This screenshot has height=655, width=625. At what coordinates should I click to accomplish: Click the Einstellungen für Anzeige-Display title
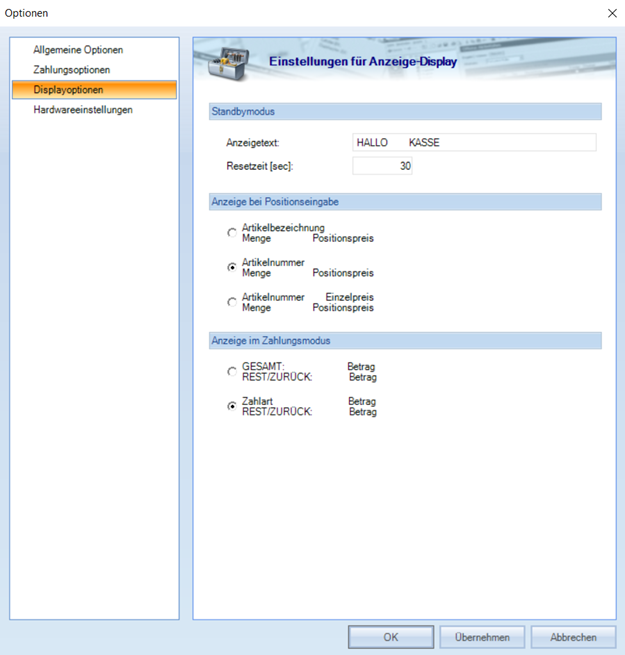click(x=363, y=61)
